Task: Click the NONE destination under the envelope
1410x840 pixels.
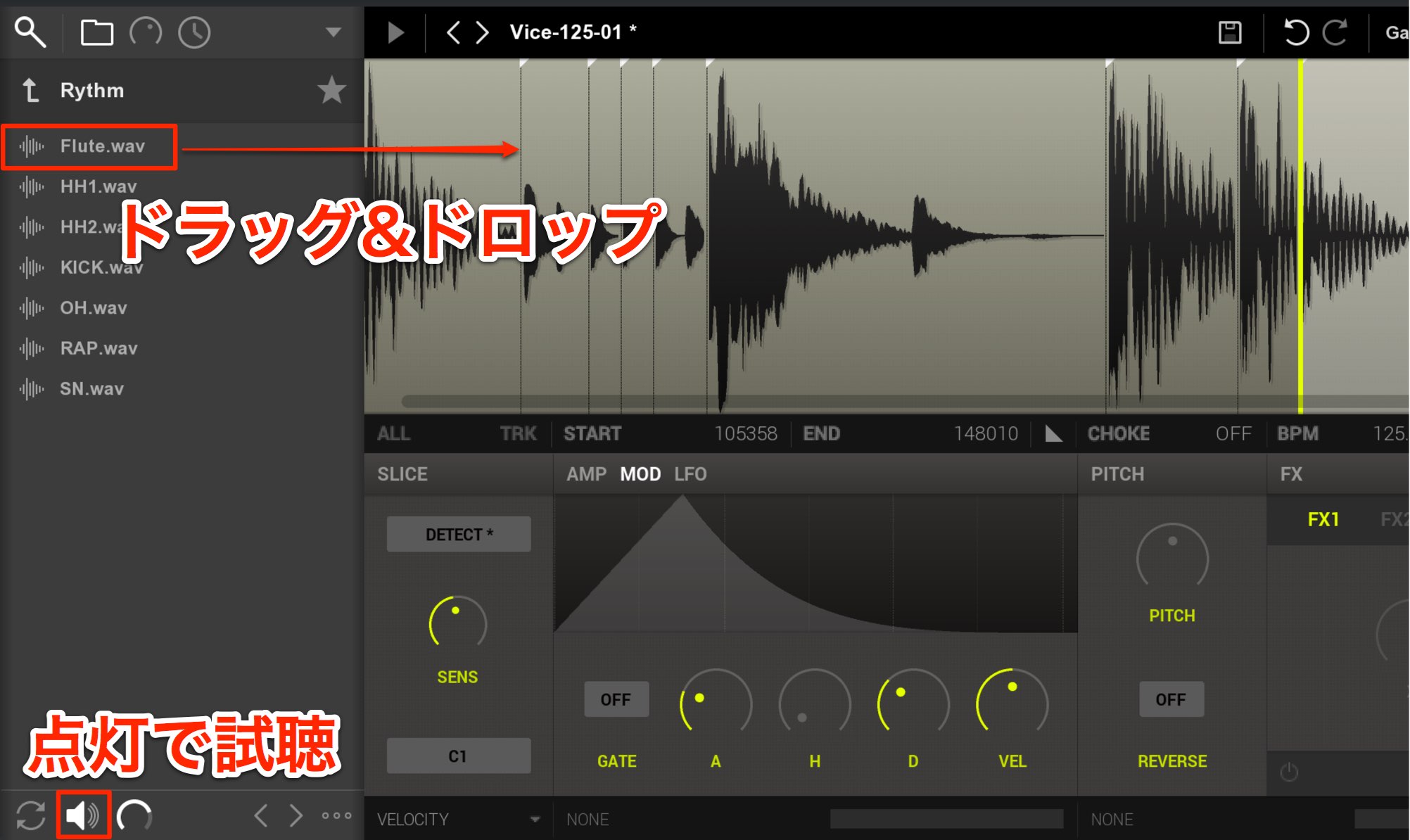Action: [x=587, y=819]
